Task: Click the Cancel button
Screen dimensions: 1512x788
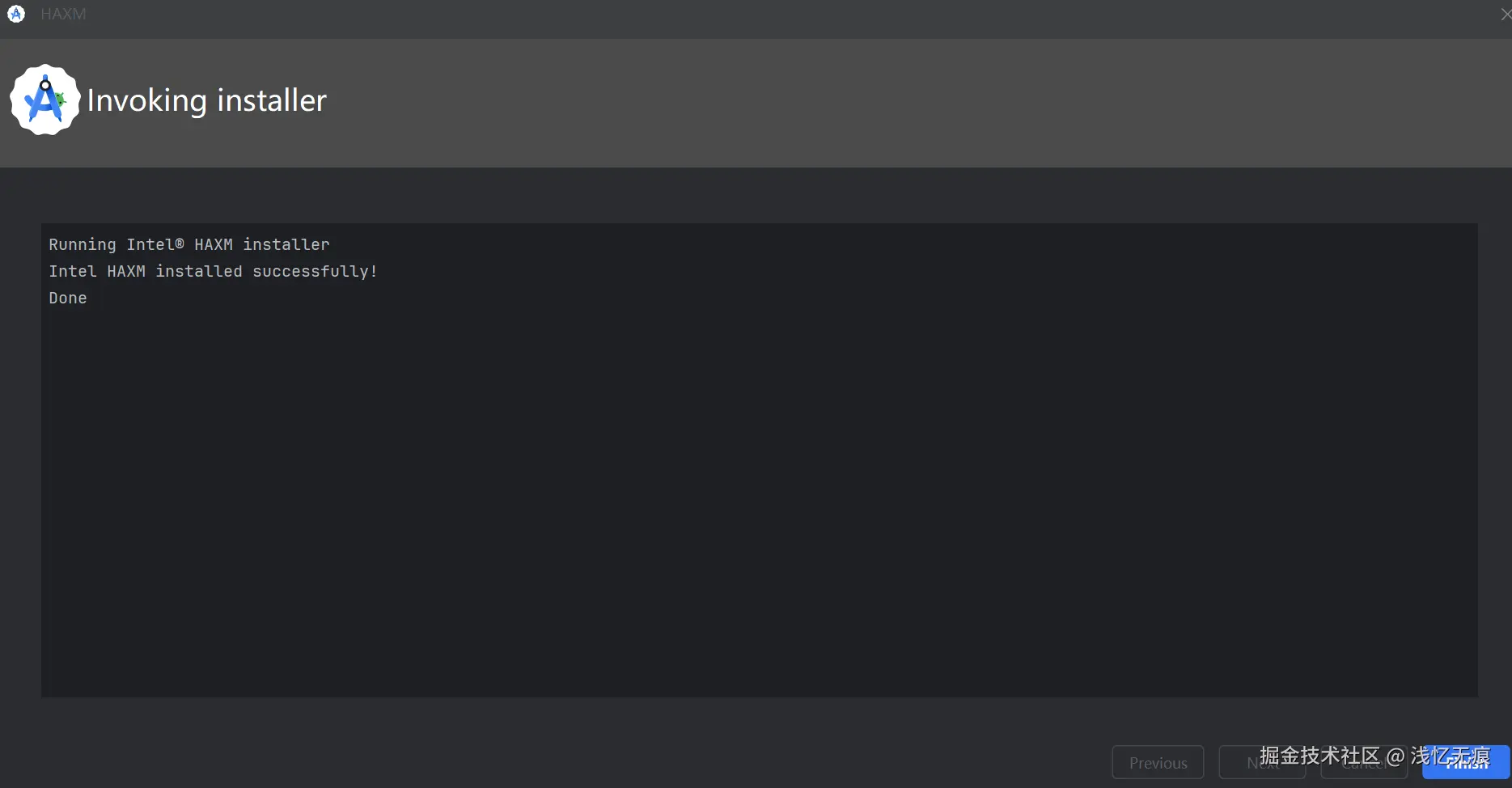Action: pyautogui.click(x=1364, y=762)
